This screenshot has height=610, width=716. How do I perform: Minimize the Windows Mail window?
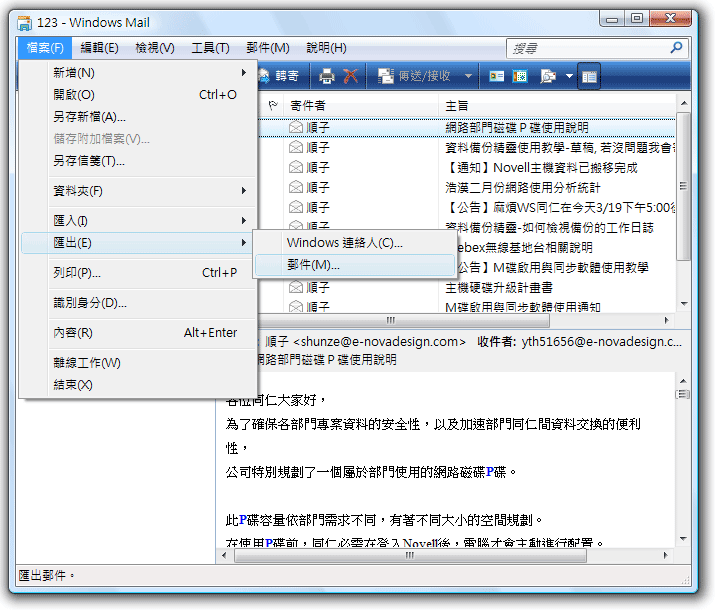(612, 19)
